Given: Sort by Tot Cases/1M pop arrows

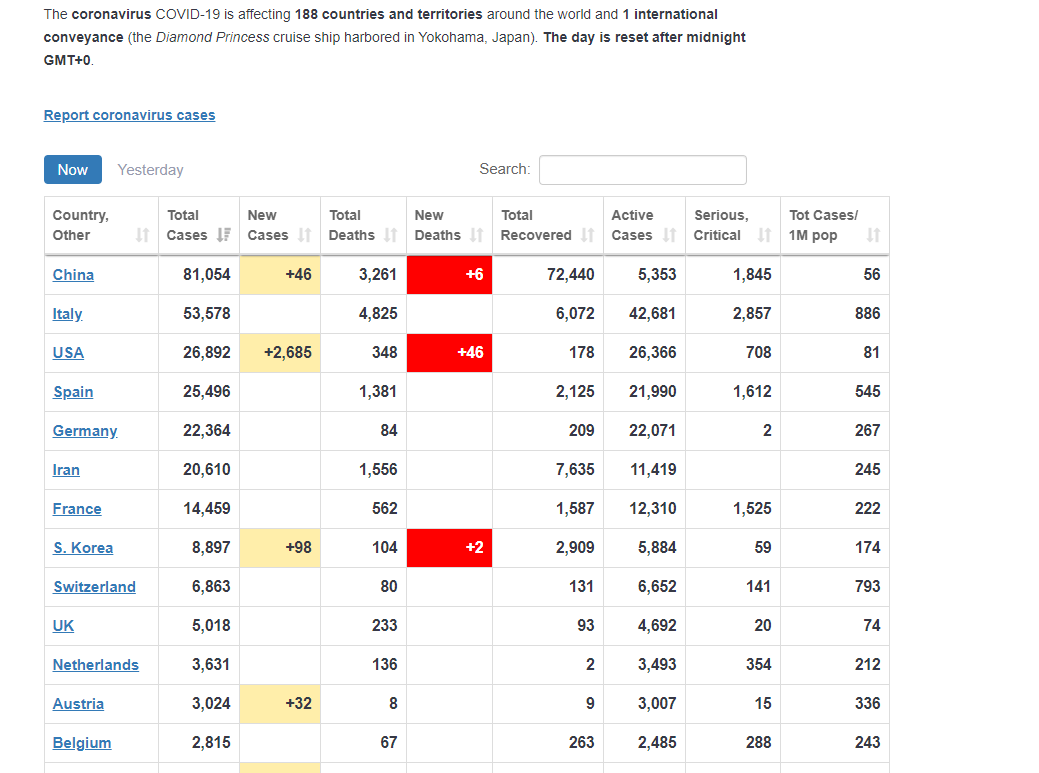Looking at the screenshot, I should point(873,235).
